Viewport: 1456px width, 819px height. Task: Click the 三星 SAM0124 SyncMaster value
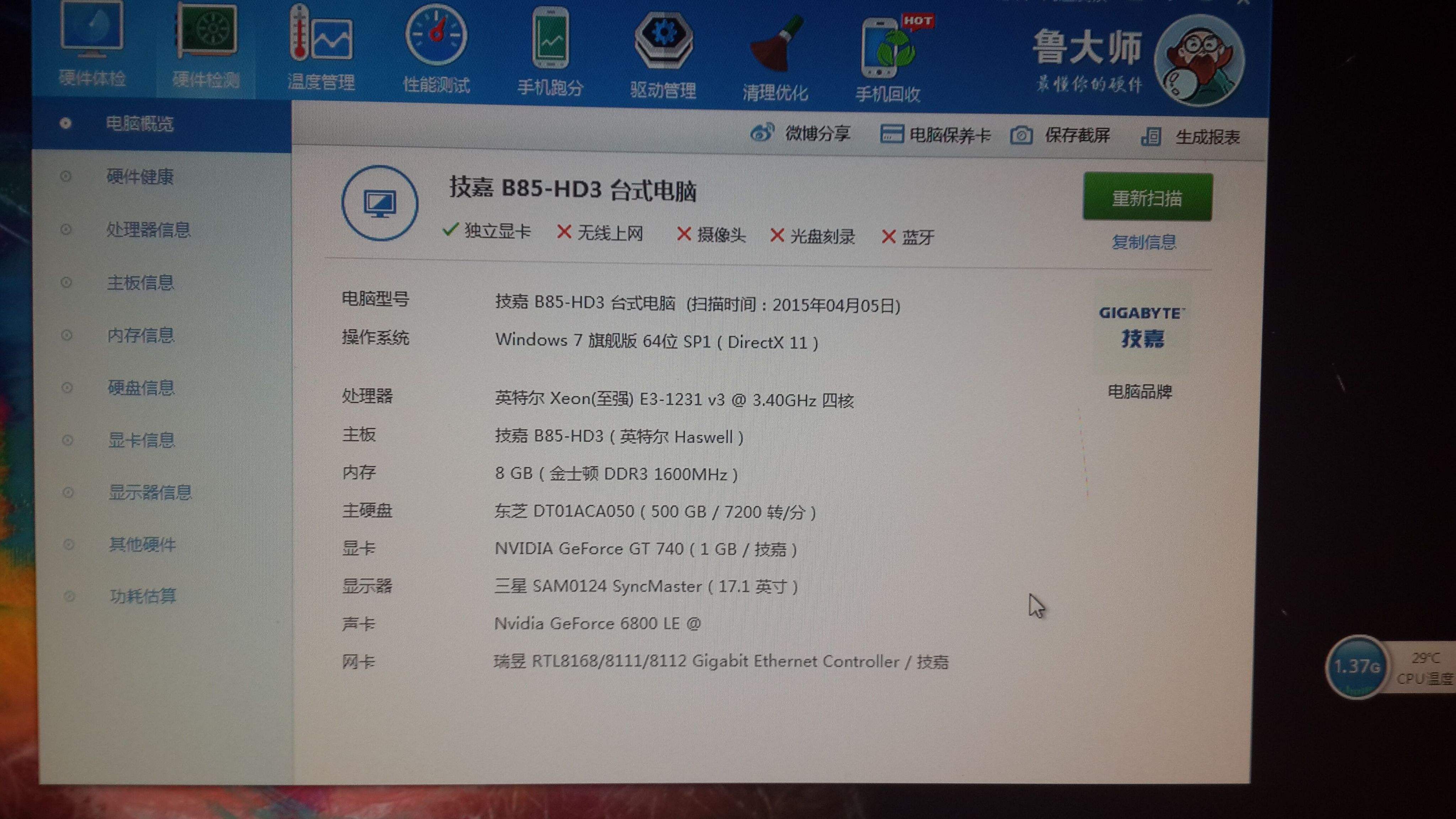pos(646,586)
